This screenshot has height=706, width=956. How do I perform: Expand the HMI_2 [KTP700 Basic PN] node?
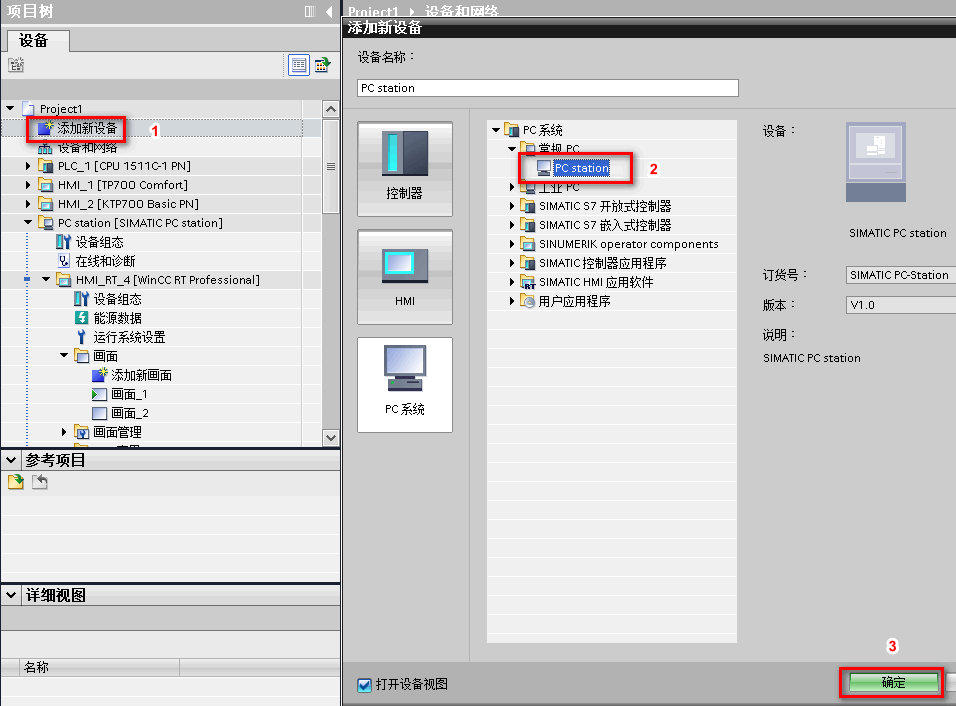(28, 204)
